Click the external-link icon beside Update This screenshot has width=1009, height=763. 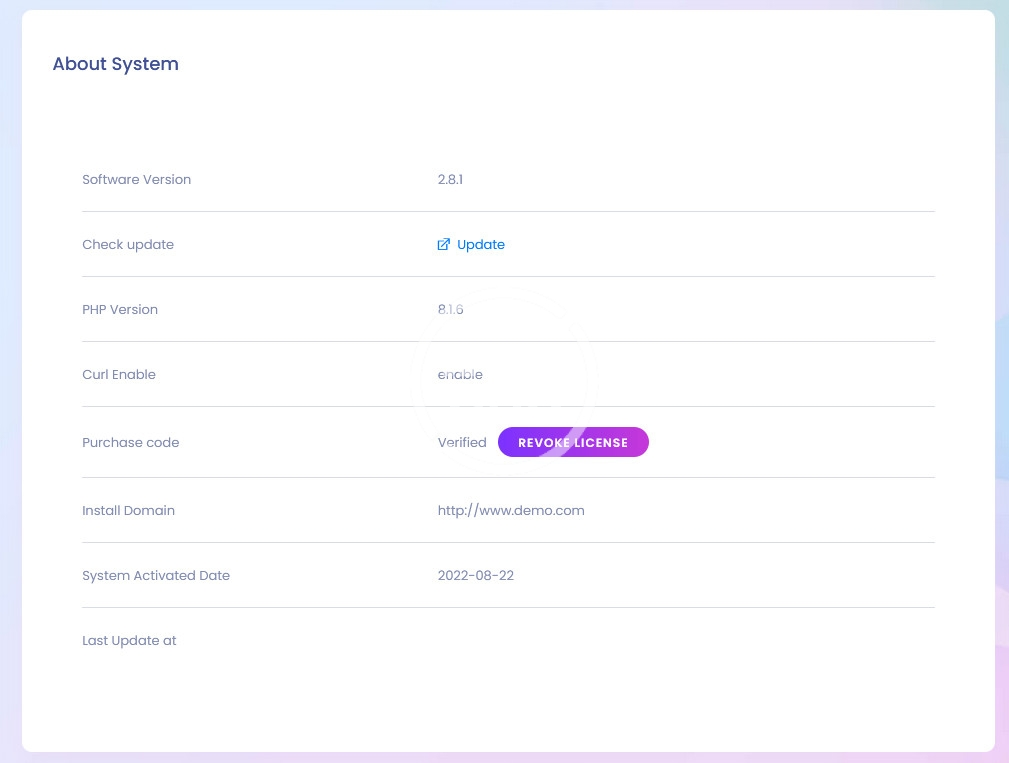[x=444, y=245]
